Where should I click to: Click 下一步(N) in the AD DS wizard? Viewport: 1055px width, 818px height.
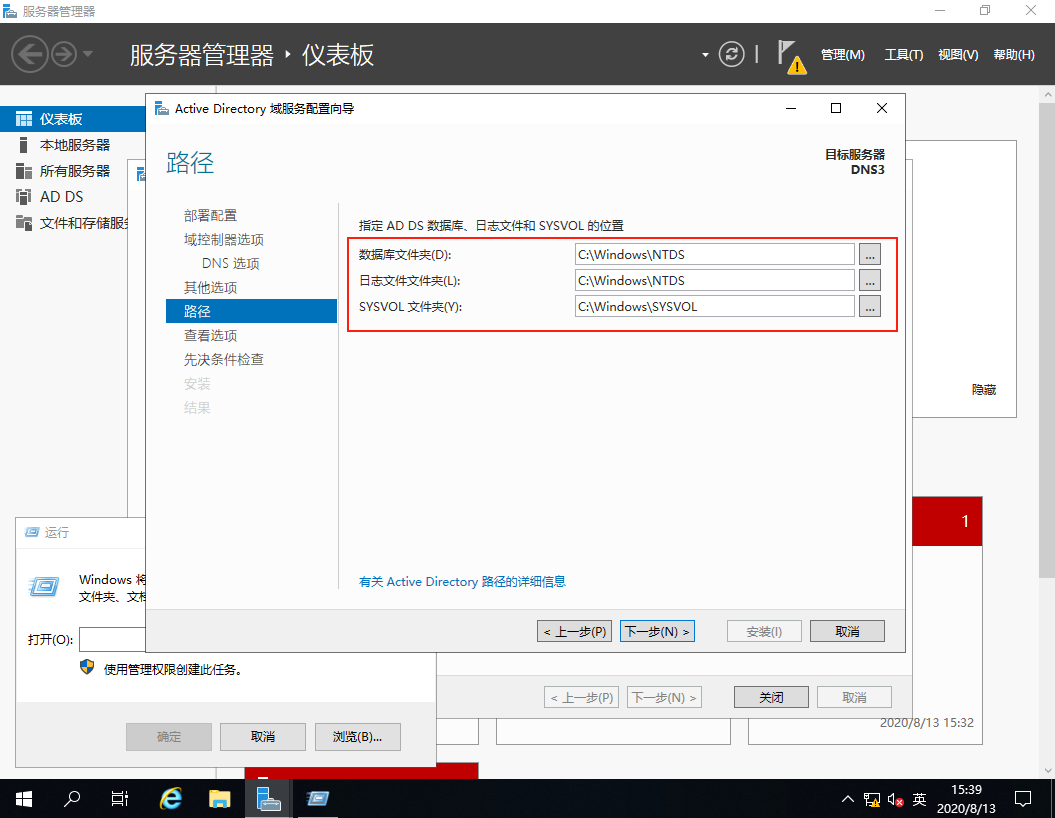[x=657, y=631]
